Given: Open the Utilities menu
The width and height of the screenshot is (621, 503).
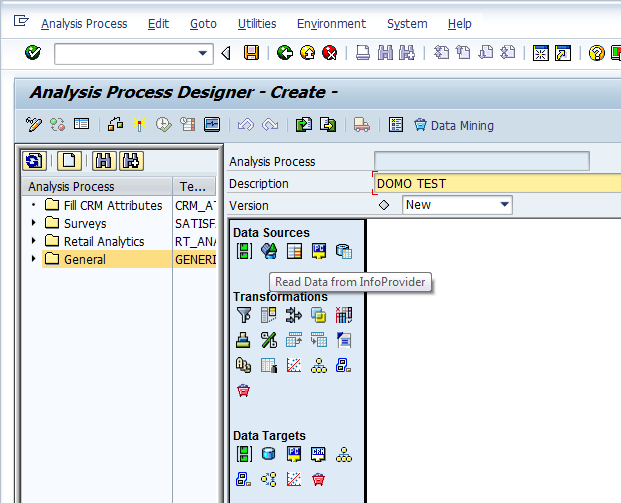Looking at the screenshot, I should click(x=257, y=23).
